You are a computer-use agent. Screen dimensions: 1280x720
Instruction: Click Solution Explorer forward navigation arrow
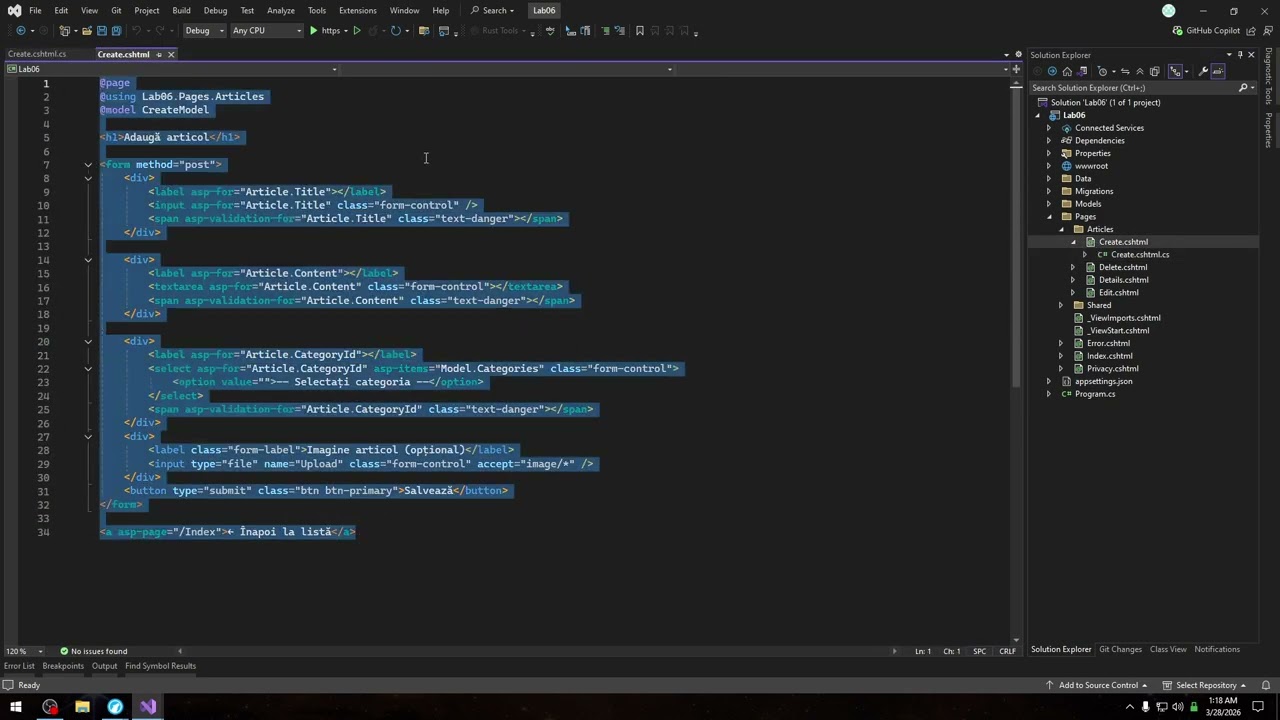1052,71
